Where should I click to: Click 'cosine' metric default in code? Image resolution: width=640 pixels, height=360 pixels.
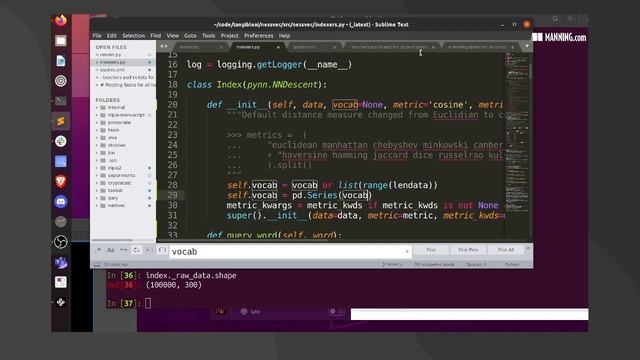point(448,105)
